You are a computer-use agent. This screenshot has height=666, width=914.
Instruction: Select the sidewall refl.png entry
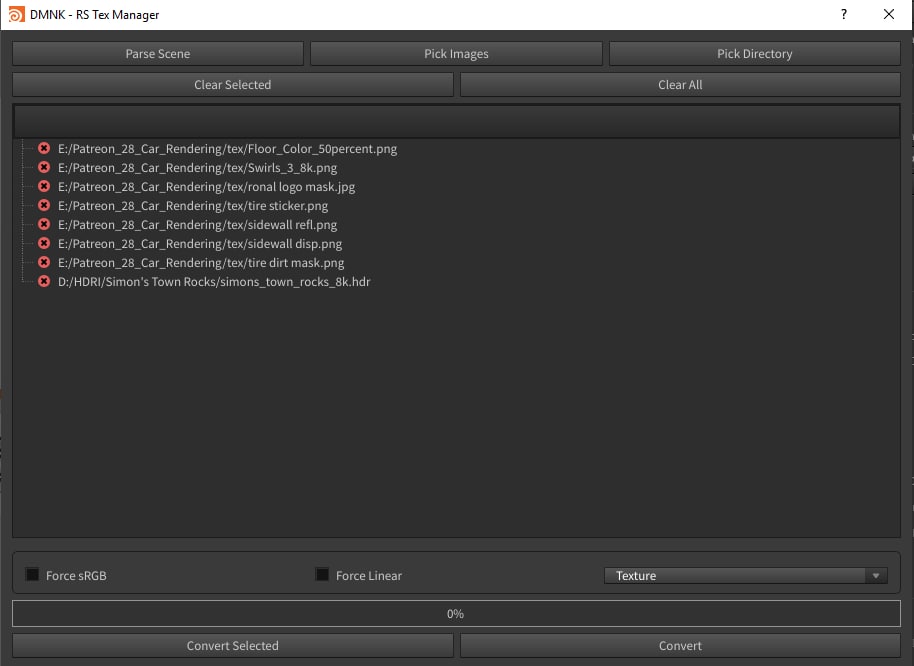tap(198, 225)
